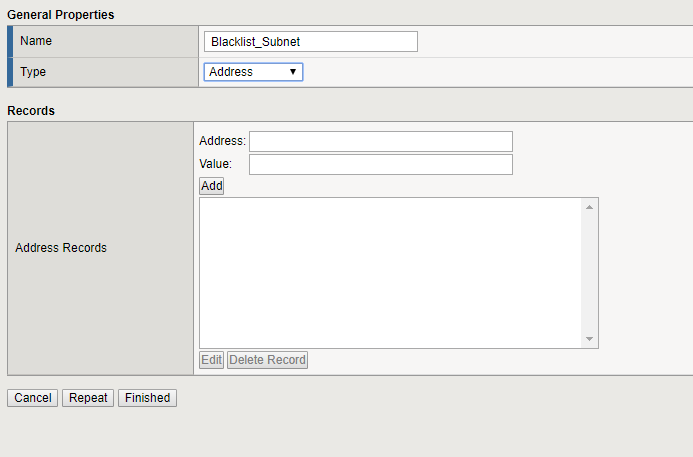Click the records list scroll-down arrow
Screen dimensions: 693x457
click(x=590, y=339)
